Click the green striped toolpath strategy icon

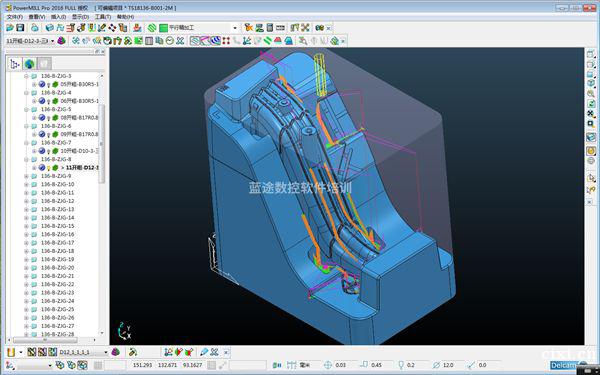tap(152, 28)
